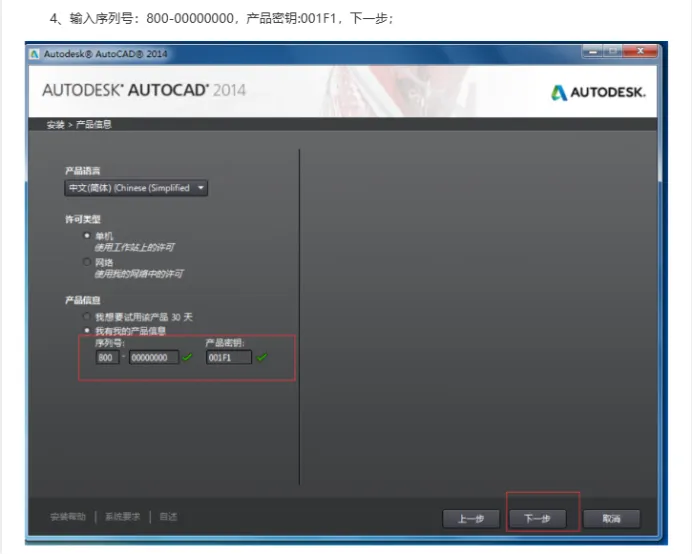Click the 序列号 label
692x555 pixels.
pyautogui.click(x=110, y=343)
